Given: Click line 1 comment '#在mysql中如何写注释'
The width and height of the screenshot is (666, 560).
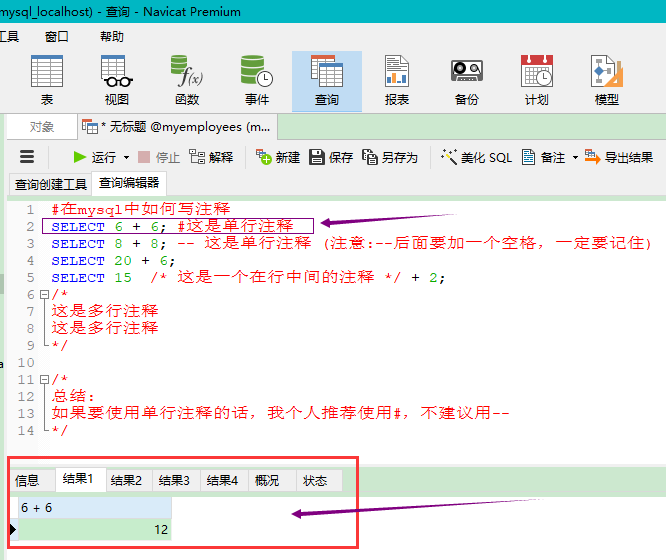Looking at the screenshot, I should [141, 209].
